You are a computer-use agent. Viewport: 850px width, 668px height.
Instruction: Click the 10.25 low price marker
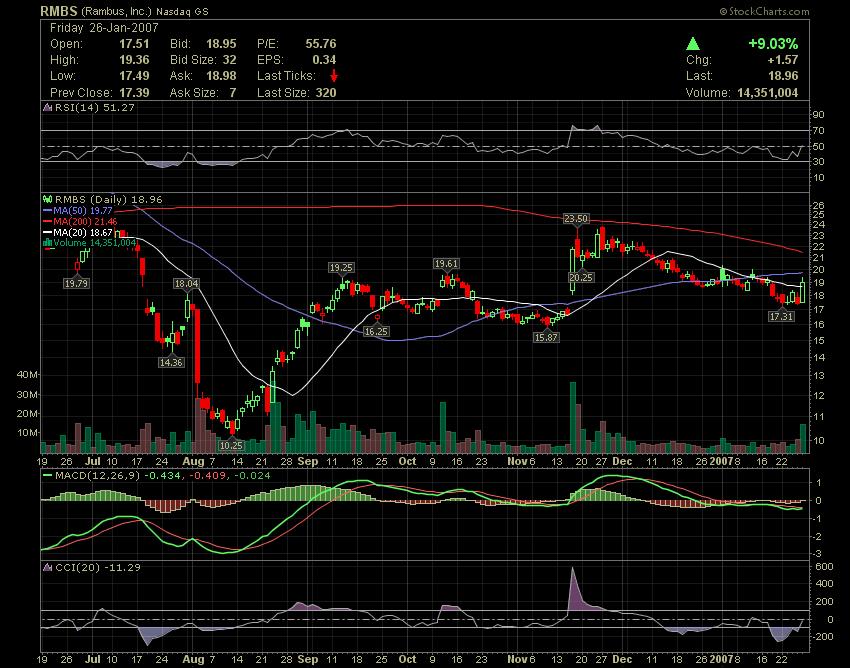(231, 445)
